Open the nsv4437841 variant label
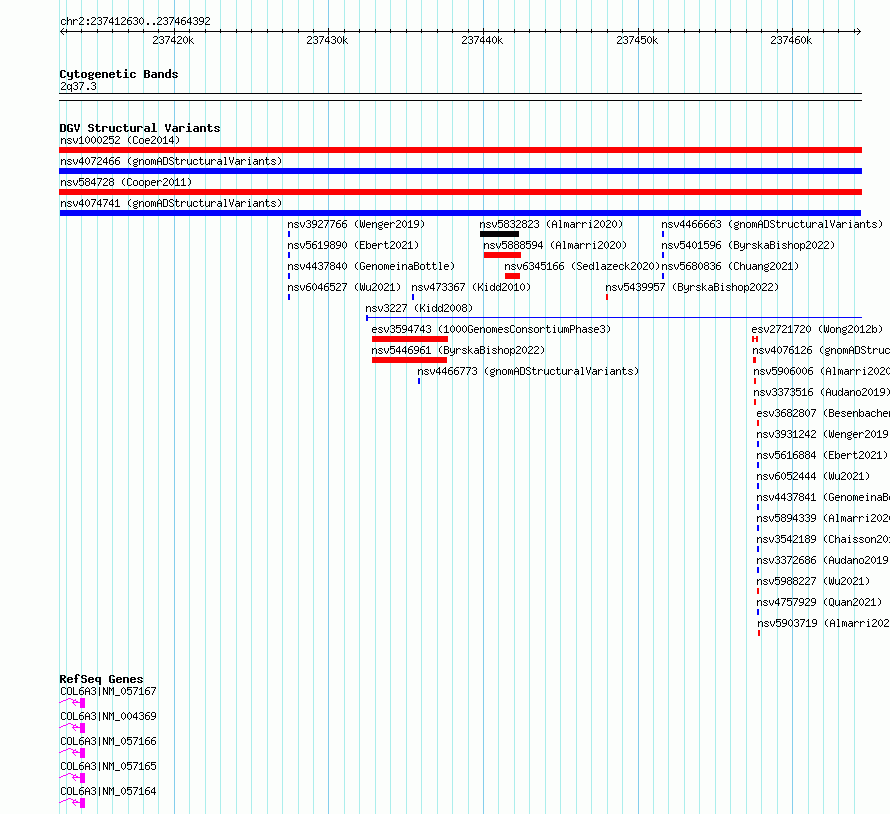The image size is (890, 814). coord(823,497)
